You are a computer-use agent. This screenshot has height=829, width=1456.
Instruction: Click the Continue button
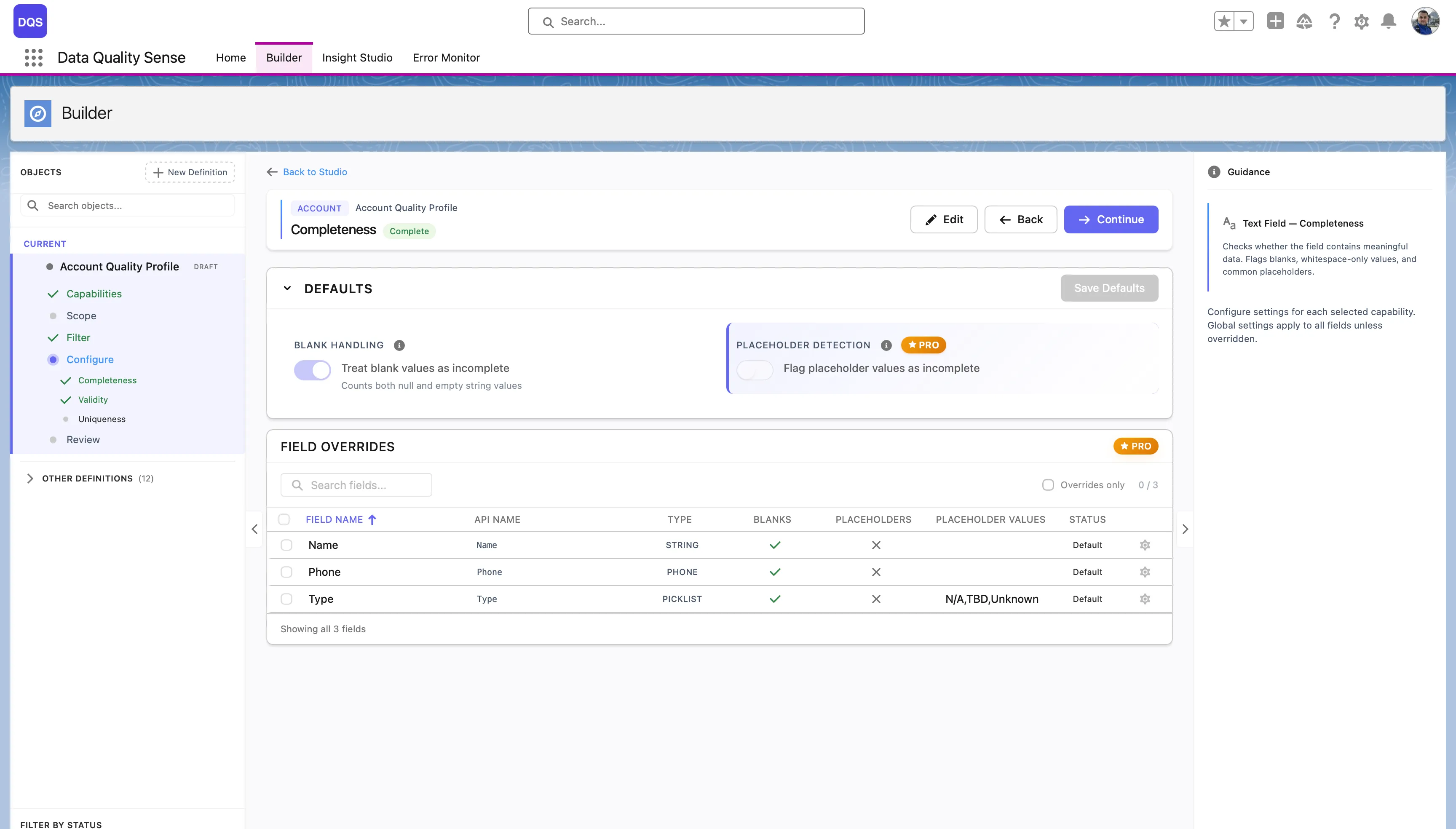tap(1111, 219)
